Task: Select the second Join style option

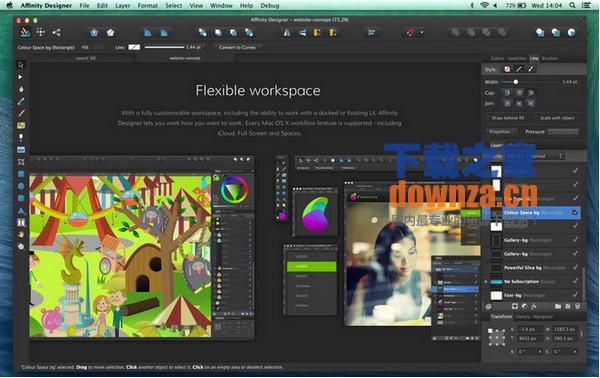Action: 519,104
